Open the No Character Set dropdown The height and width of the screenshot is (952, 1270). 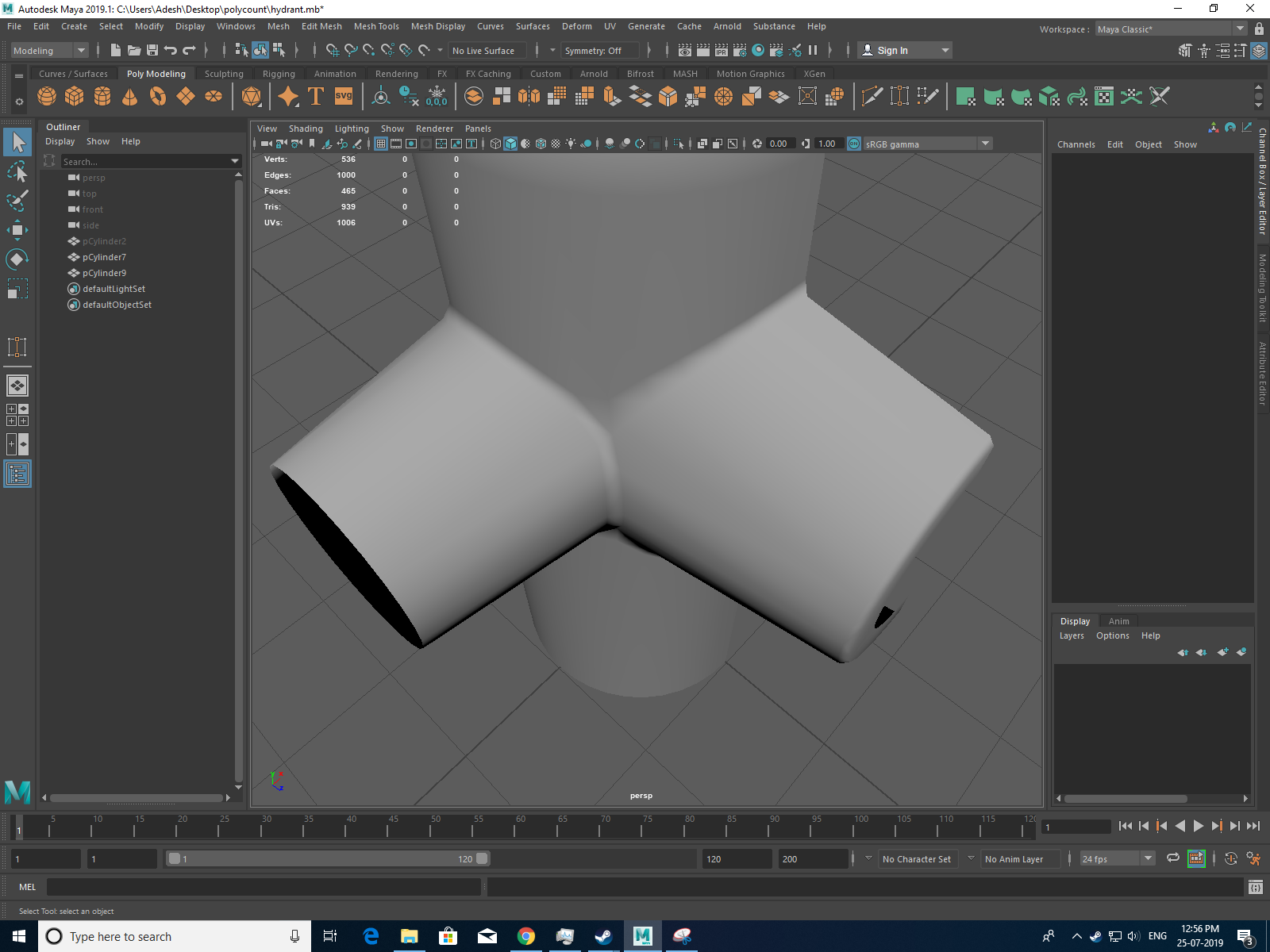pyautogui.click(x=918, y=858)
